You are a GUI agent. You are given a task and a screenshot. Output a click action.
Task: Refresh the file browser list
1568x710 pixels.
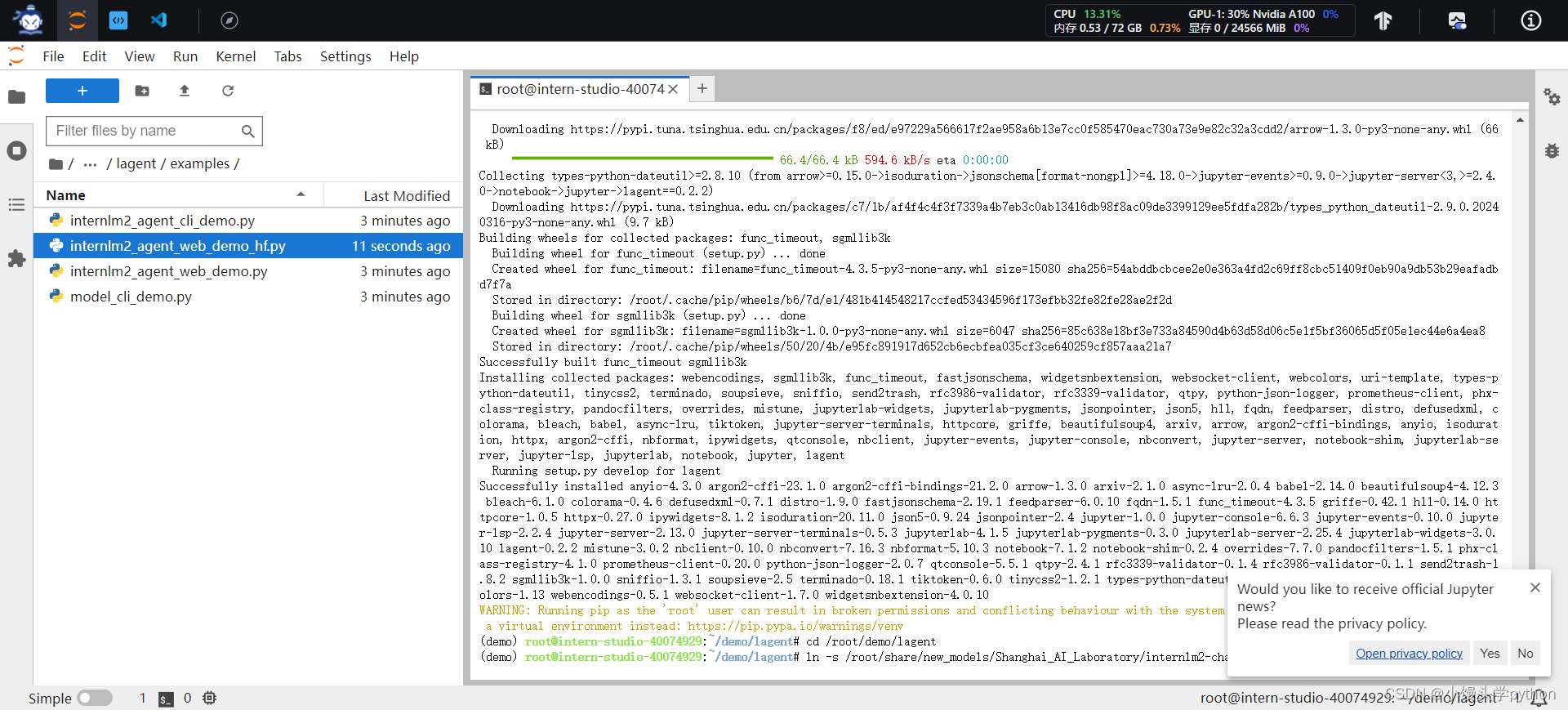[228, 91]
